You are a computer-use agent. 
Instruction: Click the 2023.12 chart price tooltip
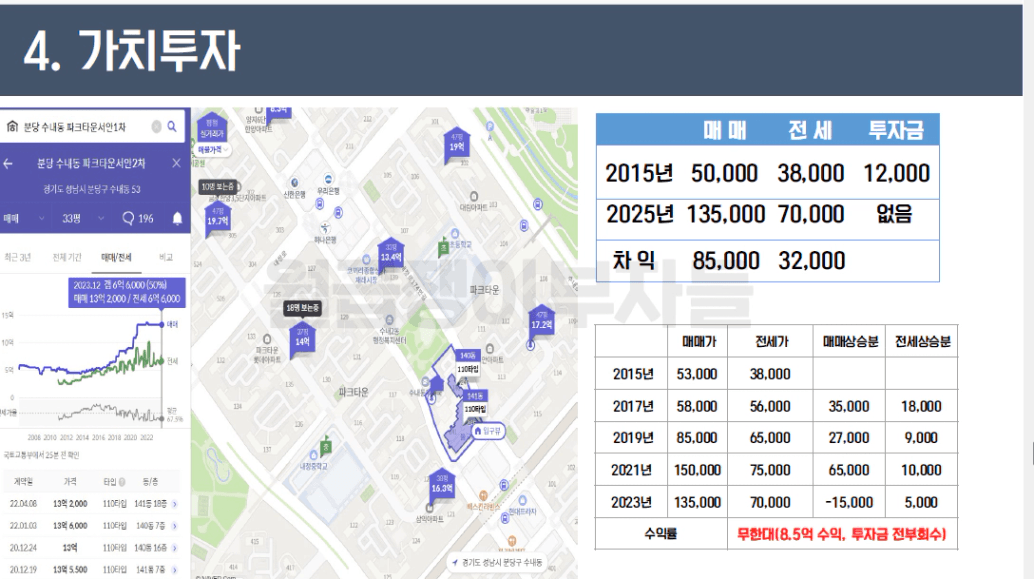click(127, 292)
